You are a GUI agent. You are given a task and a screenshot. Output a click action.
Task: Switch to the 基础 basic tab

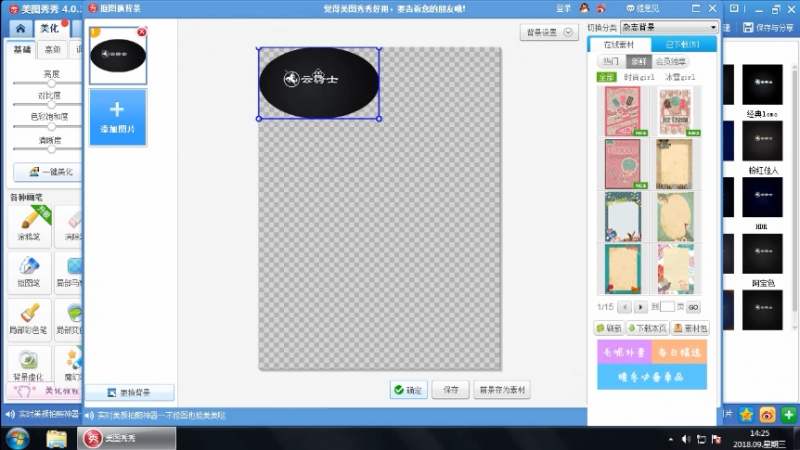click(x=22, y=49)
